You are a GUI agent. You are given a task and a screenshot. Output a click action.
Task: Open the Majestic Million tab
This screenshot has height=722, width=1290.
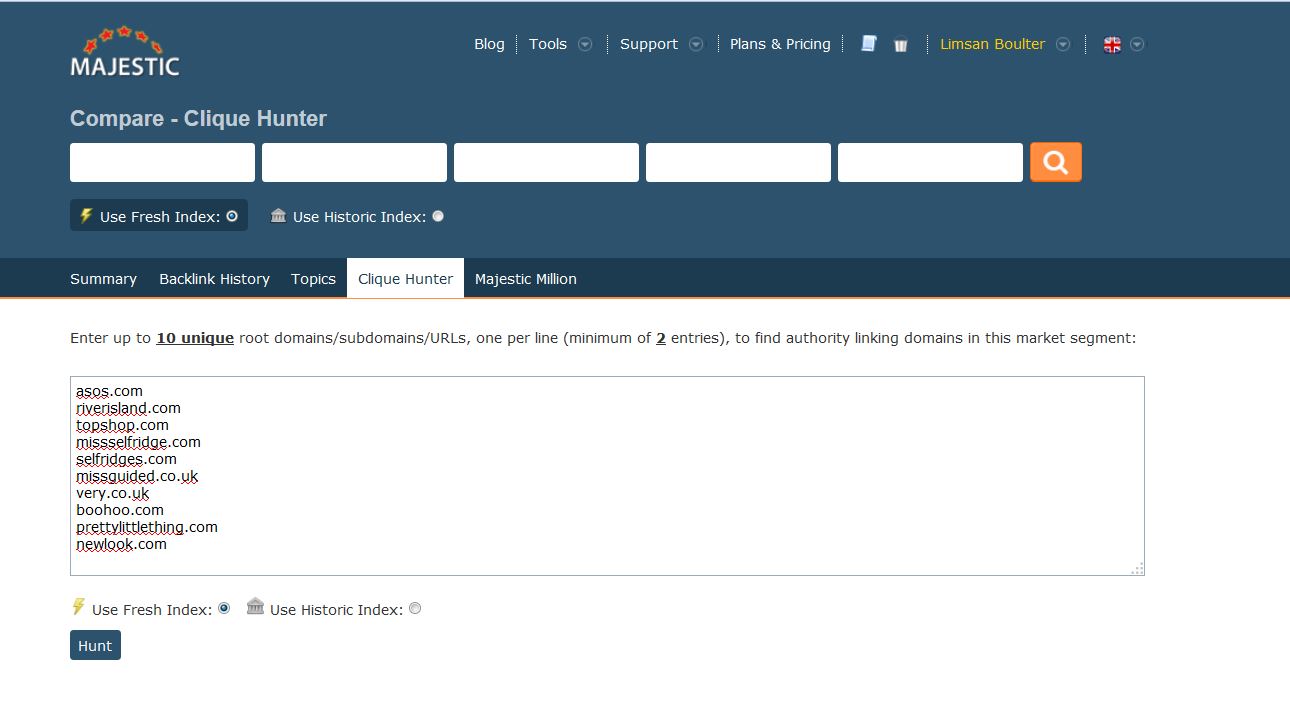click(526, 279)
